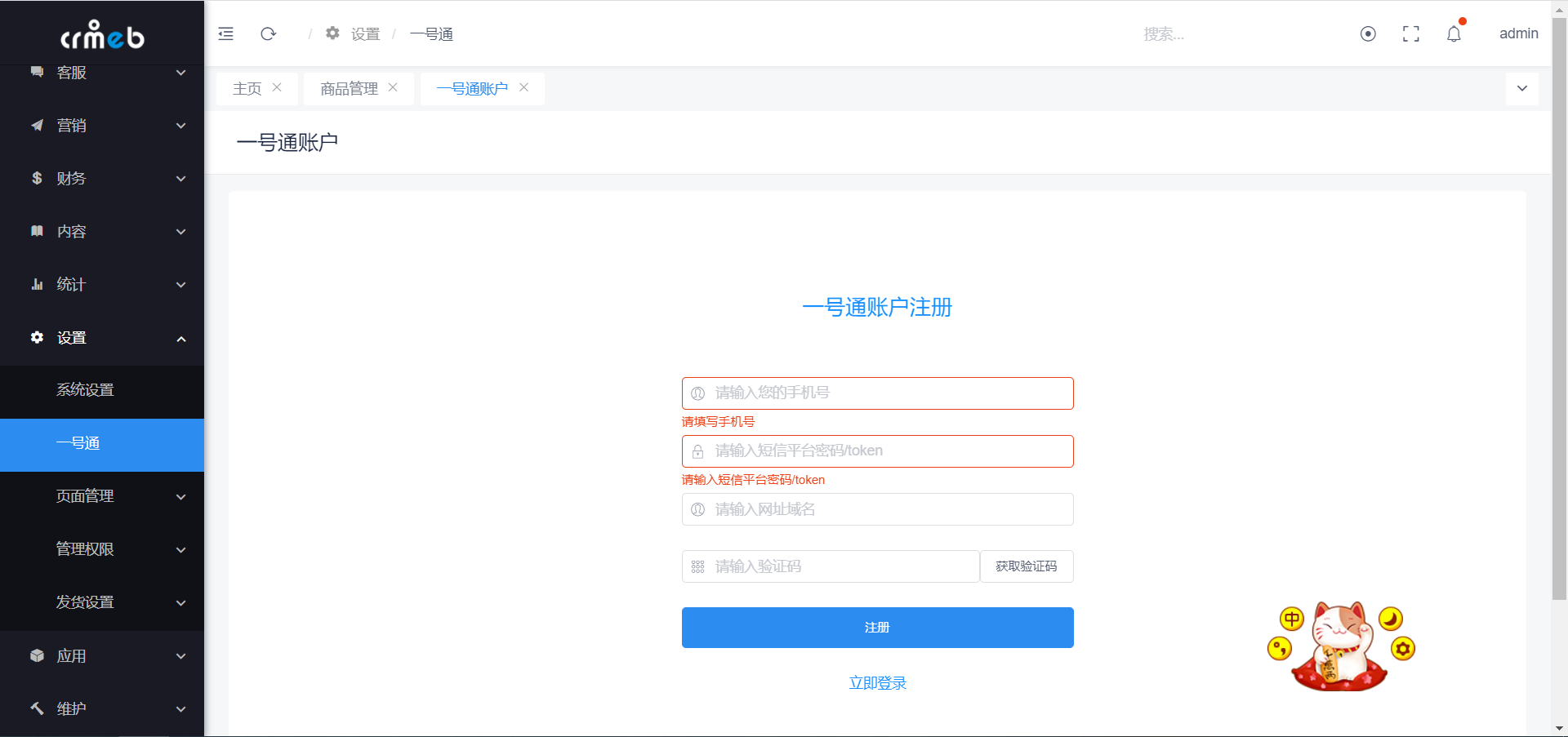This screenshot has width=1568, height=737.
Task: Close the 商品管理 tab with its X
Action: coord(393,88)
